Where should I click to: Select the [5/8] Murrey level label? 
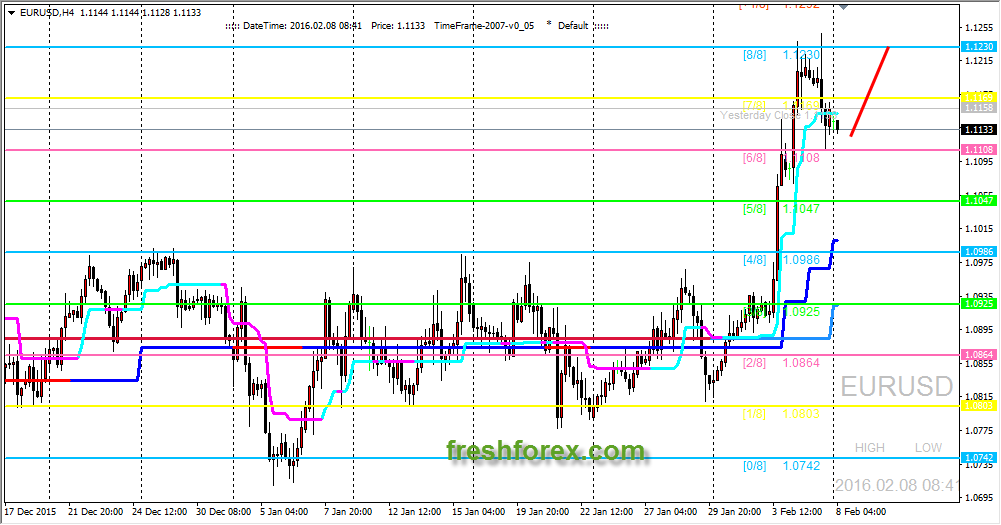(x=754, y=208)
